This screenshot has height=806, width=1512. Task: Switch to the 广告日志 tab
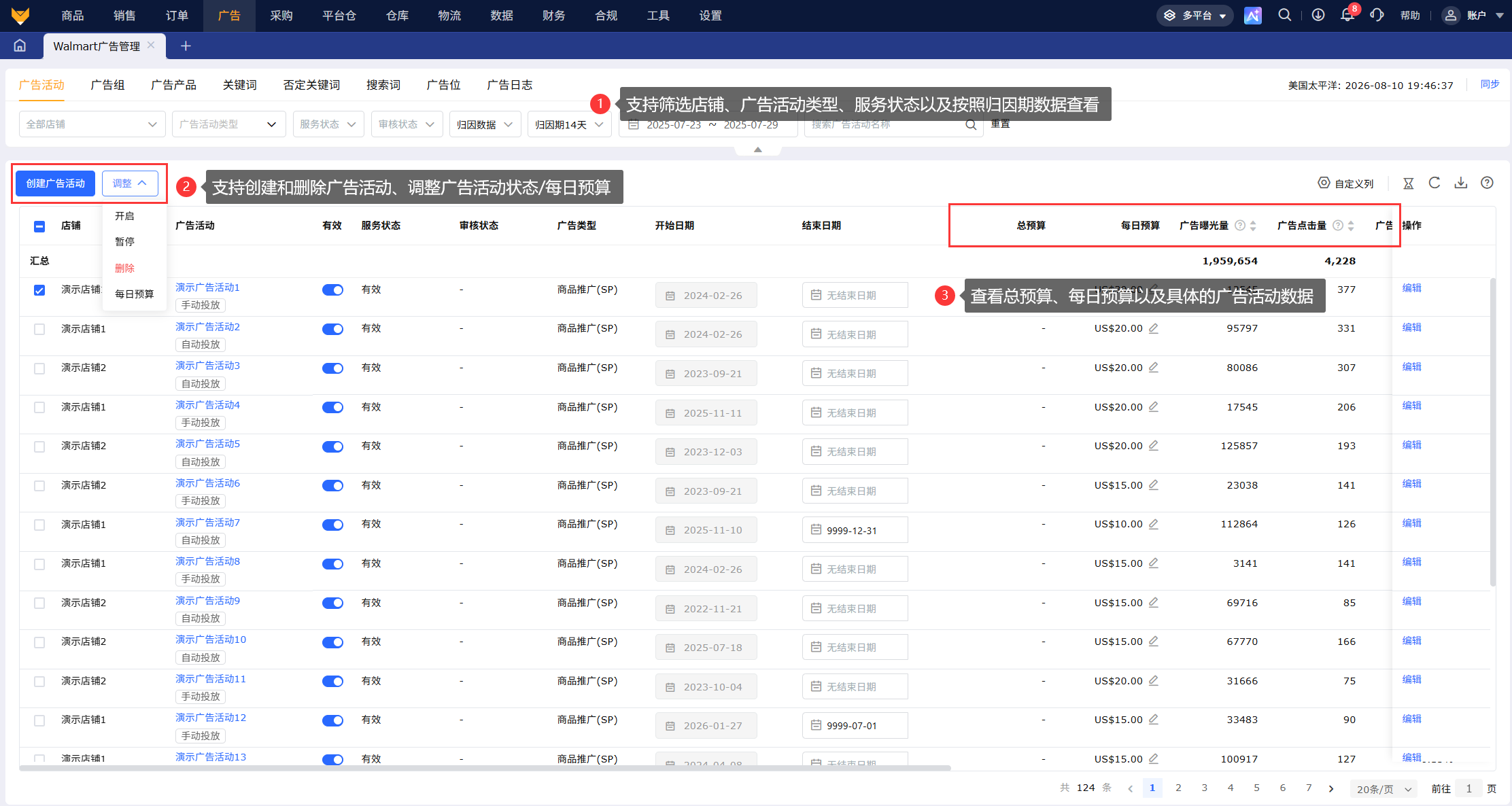point(509,85)
